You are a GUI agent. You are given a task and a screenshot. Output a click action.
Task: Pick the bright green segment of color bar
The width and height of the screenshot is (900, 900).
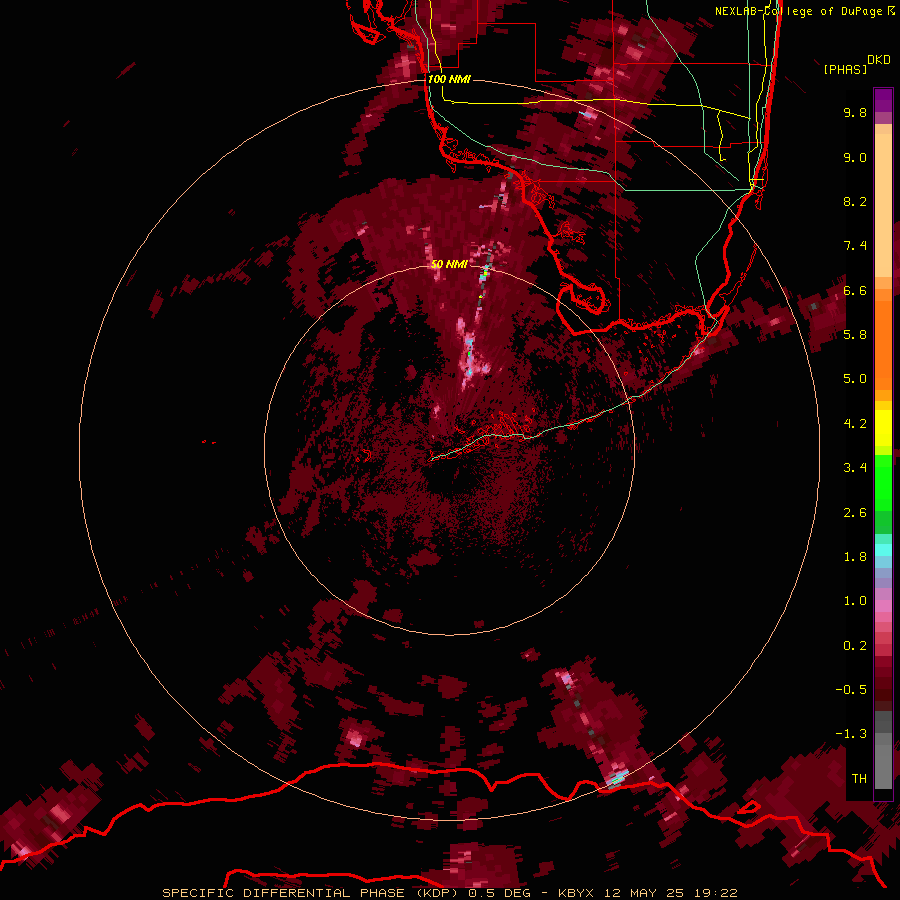pyautogui.click(x=883, y=482)
